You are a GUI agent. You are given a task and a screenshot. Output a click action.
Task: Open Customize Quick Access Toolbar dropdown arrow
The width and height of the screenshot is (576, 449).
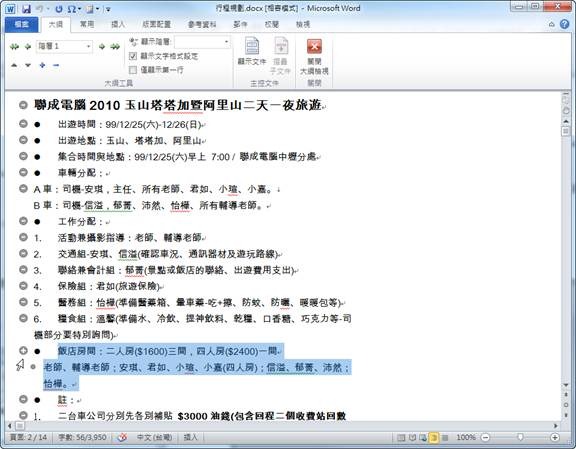pos(108,9)
